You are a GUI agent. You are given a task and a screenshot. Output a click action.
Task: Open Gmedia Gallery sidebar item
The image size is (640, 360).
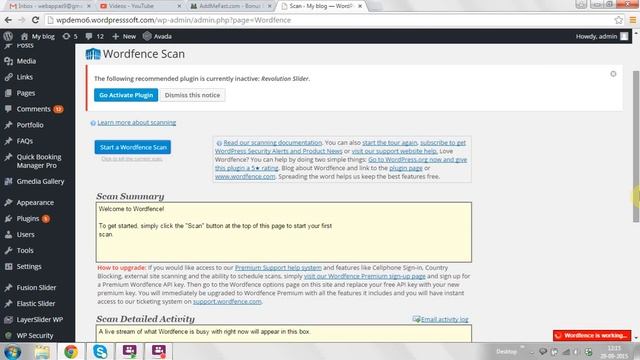click(x=40, y=181)
